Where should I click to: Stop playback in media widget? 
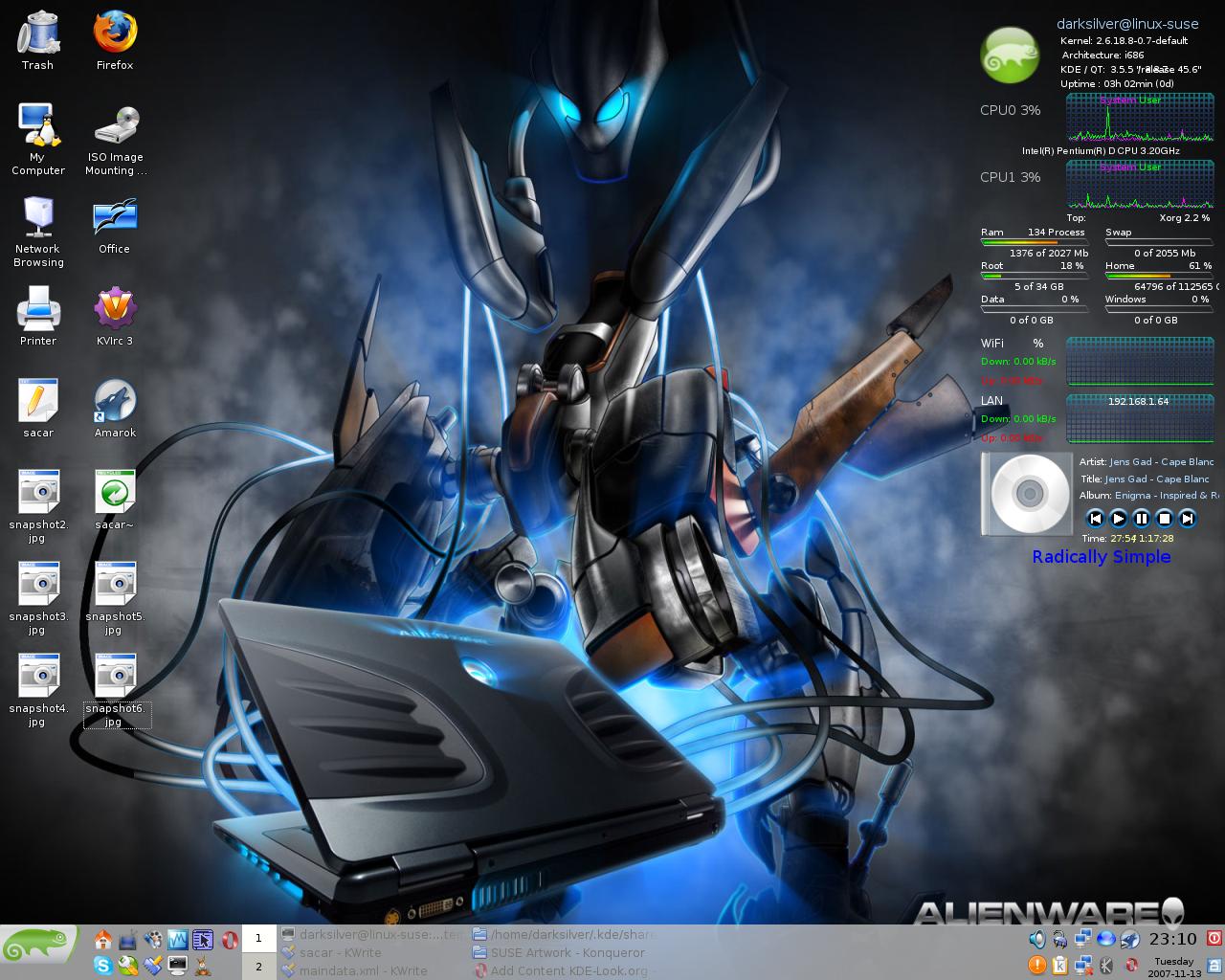click(x=1165, y=518)
